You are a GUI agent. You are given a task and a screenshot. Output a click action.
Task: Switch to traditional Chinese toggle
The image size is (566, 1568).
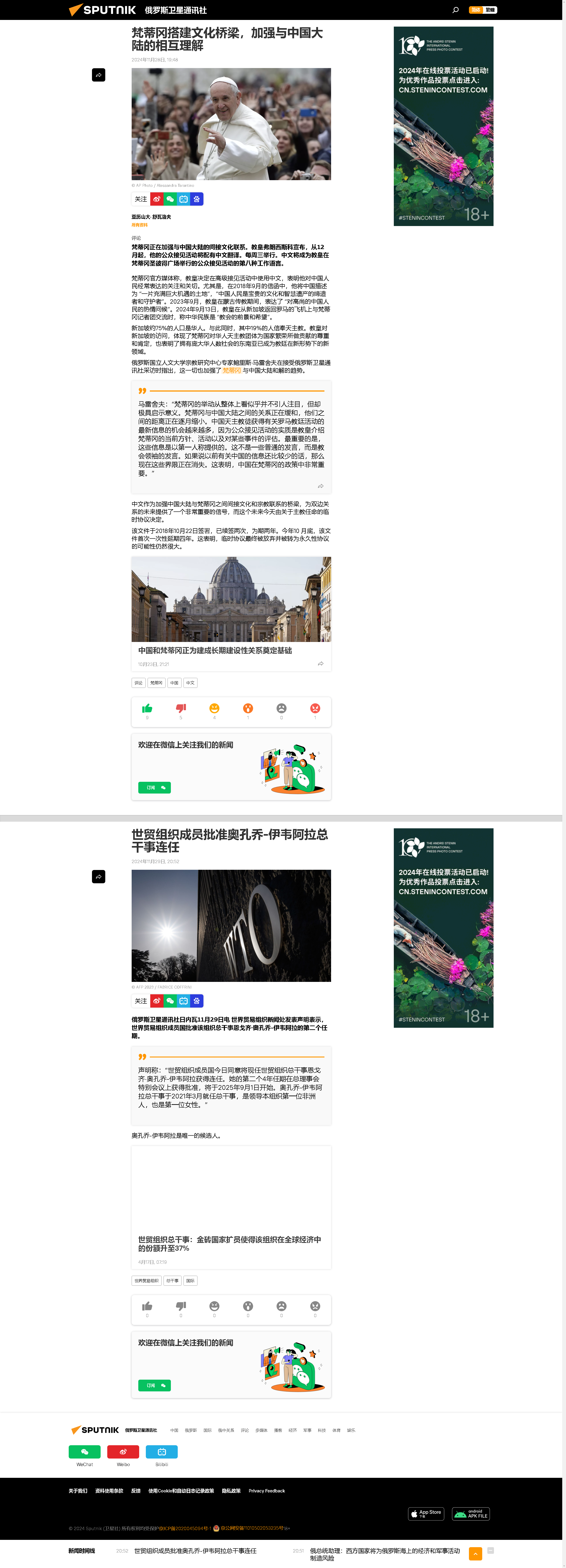pyautogui.click(x=490, y=10)
